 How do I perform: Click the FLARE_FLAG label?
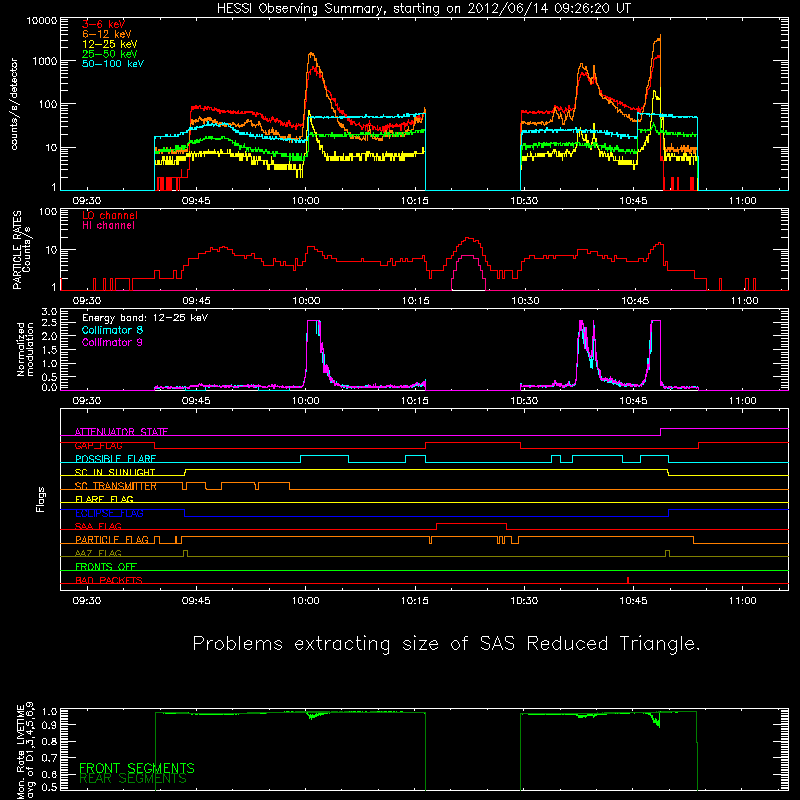point(104,499)
